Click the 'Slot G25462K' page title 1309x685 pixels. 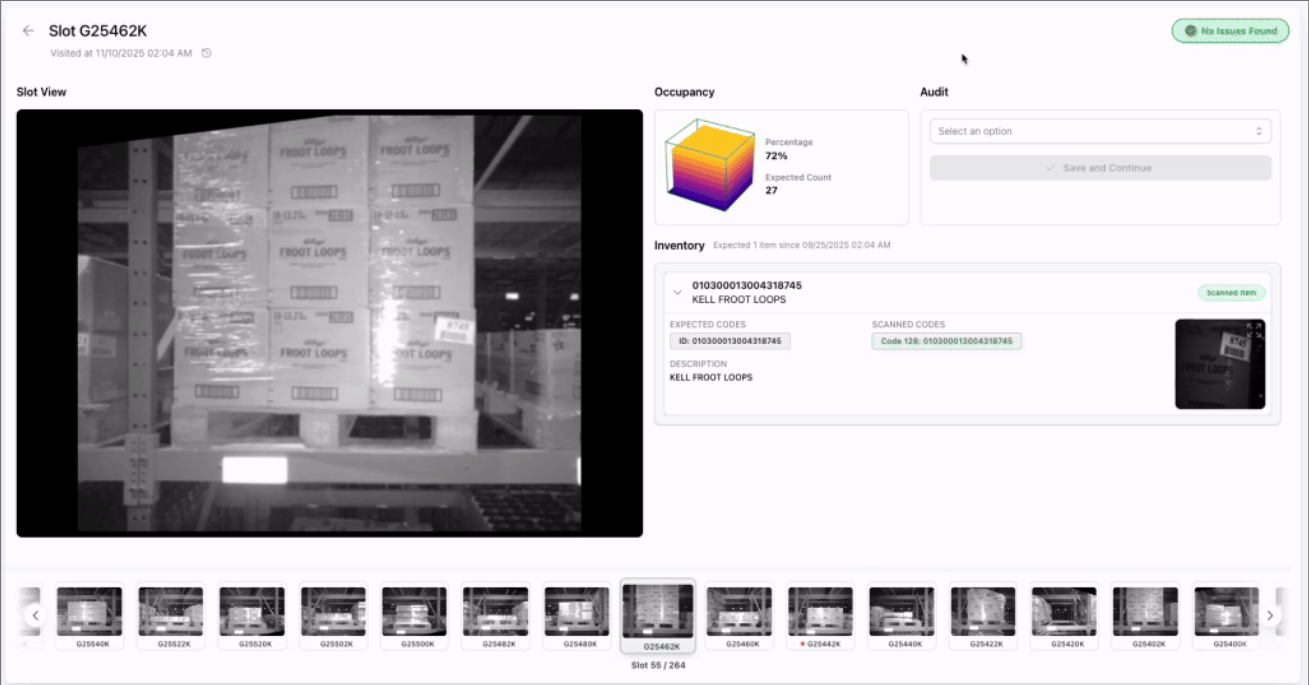pyautogui.click(x=98, y=31)
